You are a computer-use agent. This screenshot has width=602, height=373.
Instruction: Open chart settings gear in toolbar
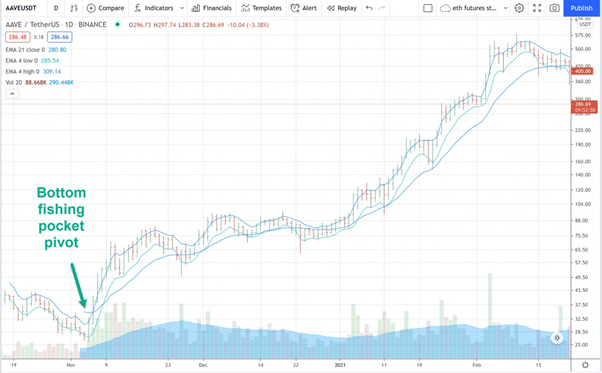[519, 8]
